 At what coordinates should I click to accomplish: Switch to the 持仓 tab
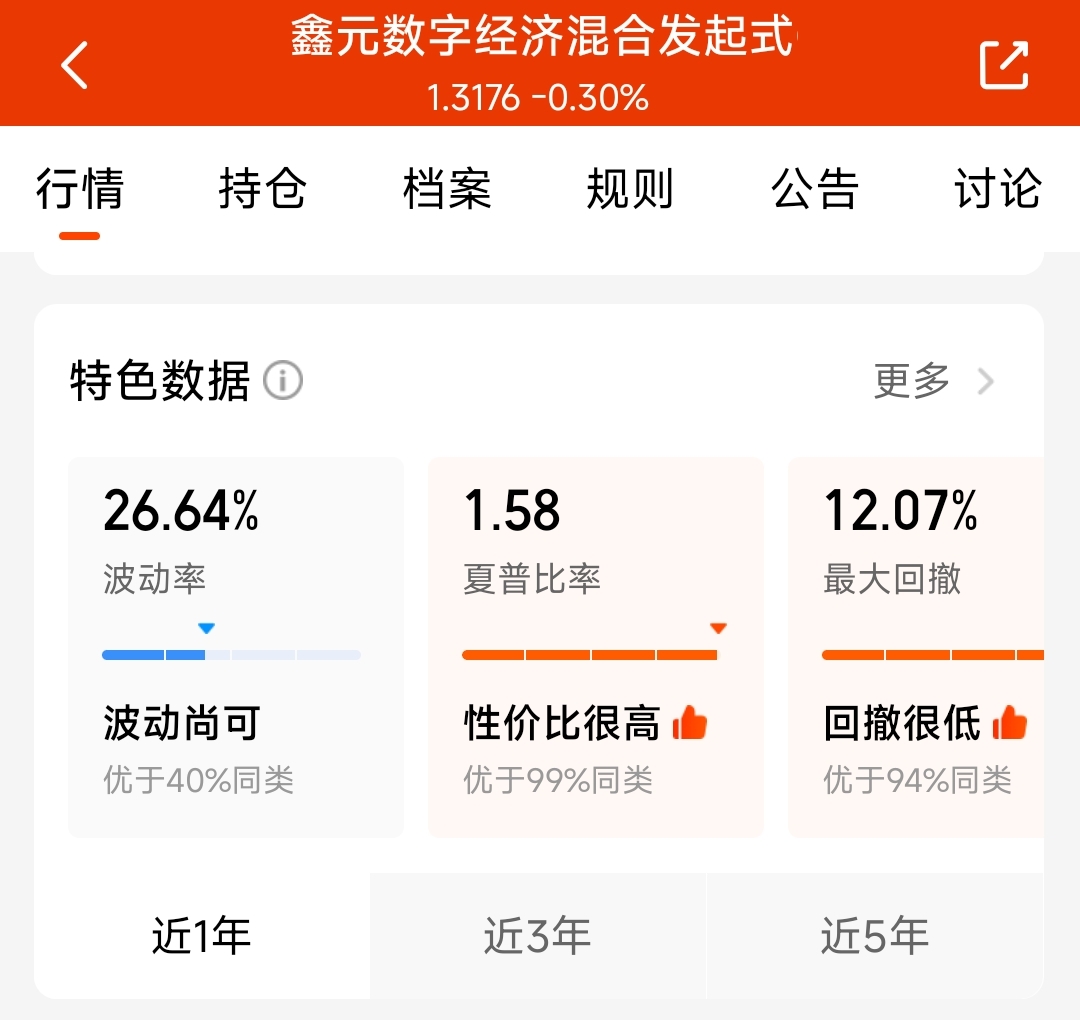point(262,189)
